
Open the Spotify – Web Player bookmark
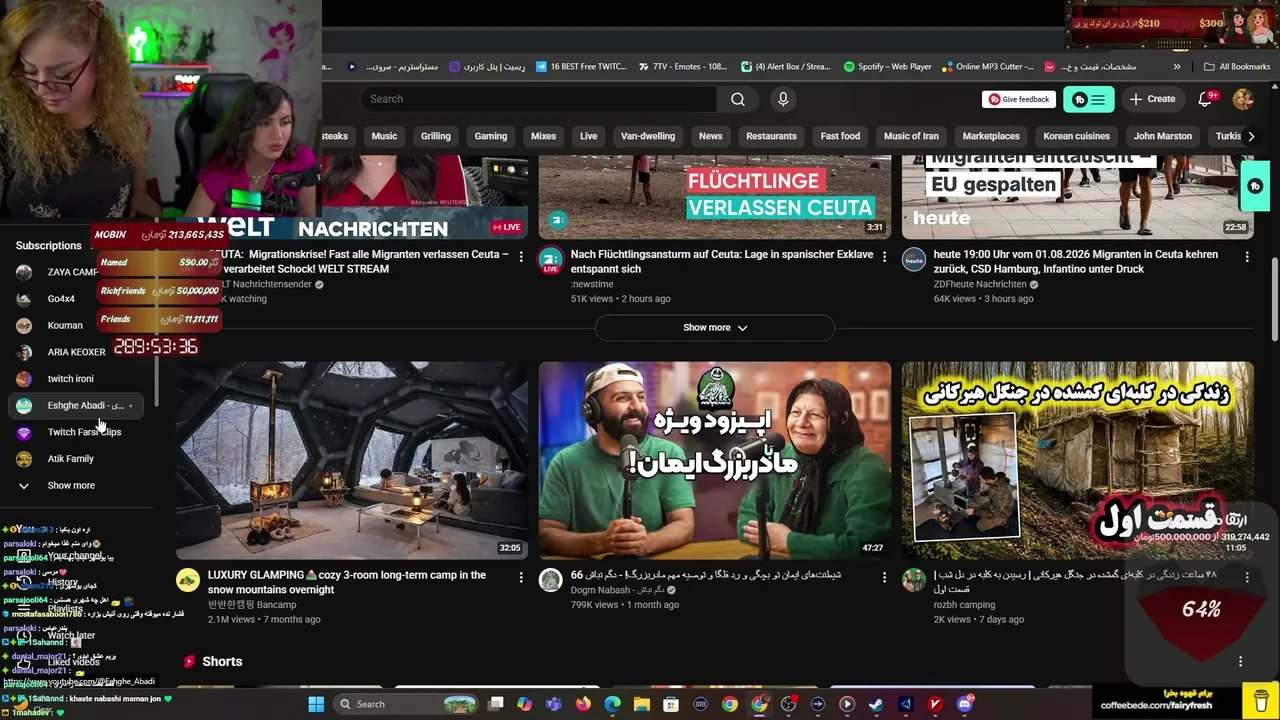pos(888,67)
